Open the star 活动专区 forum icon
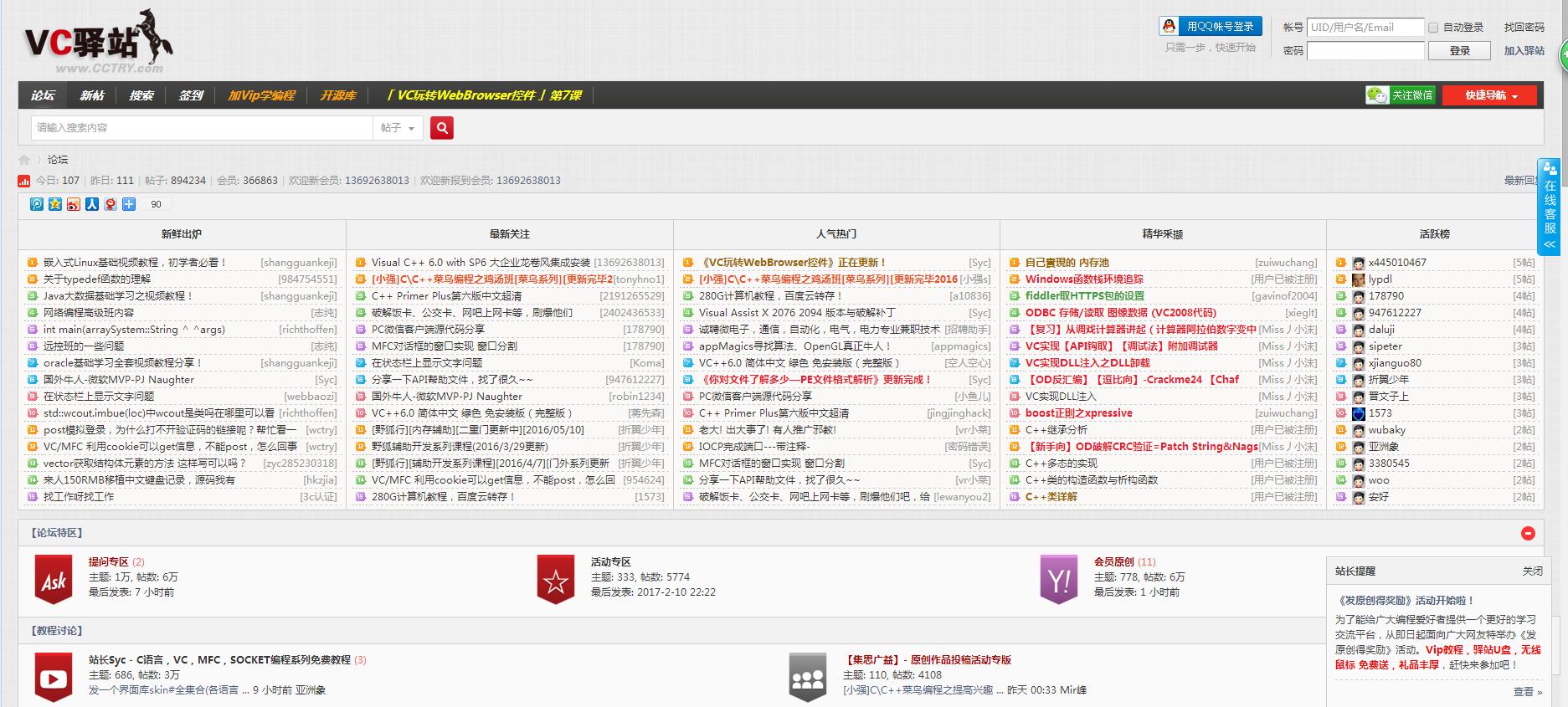Viewport: 1568px width, 707px height. click(556, 580)
